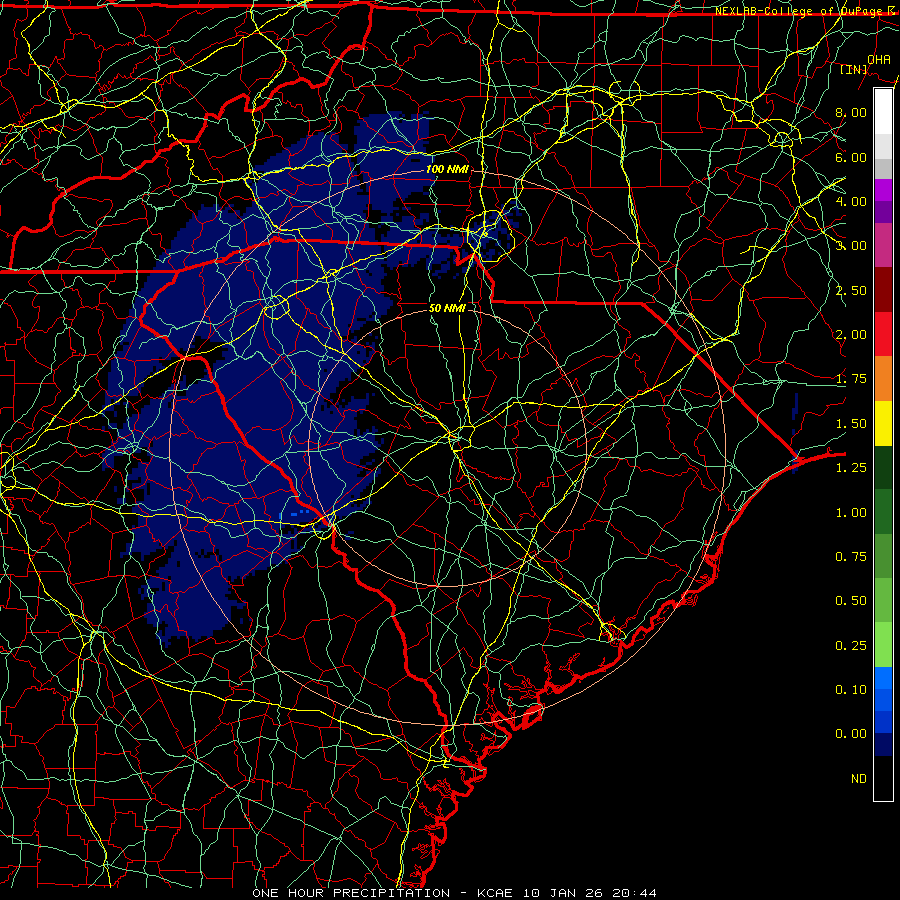Click the 0.75 legend value

click(x=851, y=557)
